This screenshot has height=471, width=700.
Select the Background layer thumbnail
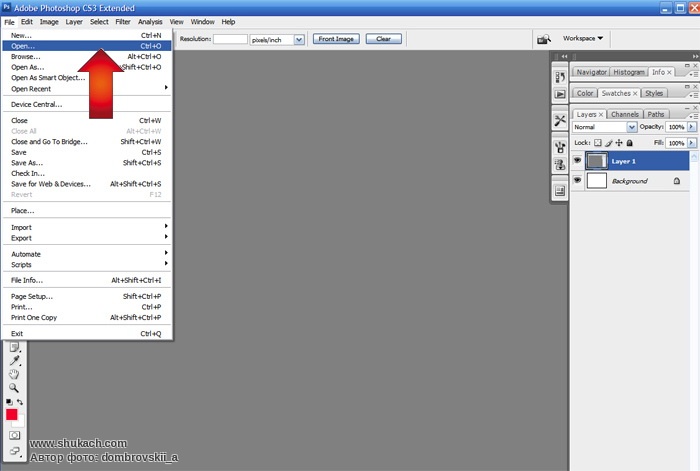596,181
